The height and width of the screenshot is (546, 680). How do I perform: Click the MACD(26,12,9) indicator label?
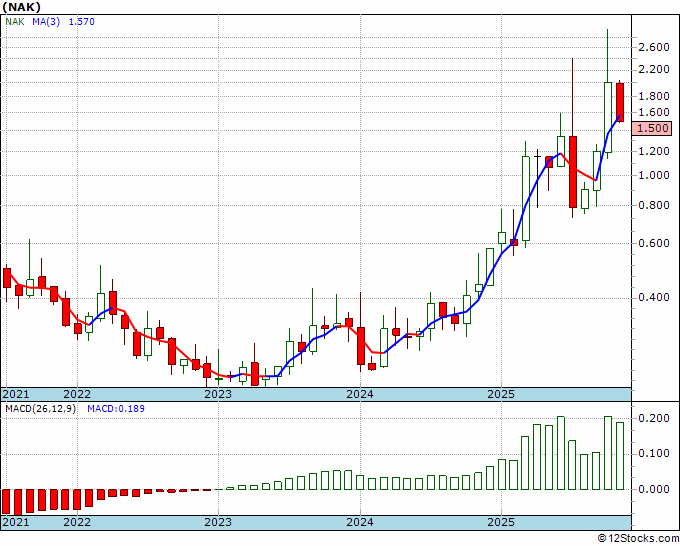[40, 409]
